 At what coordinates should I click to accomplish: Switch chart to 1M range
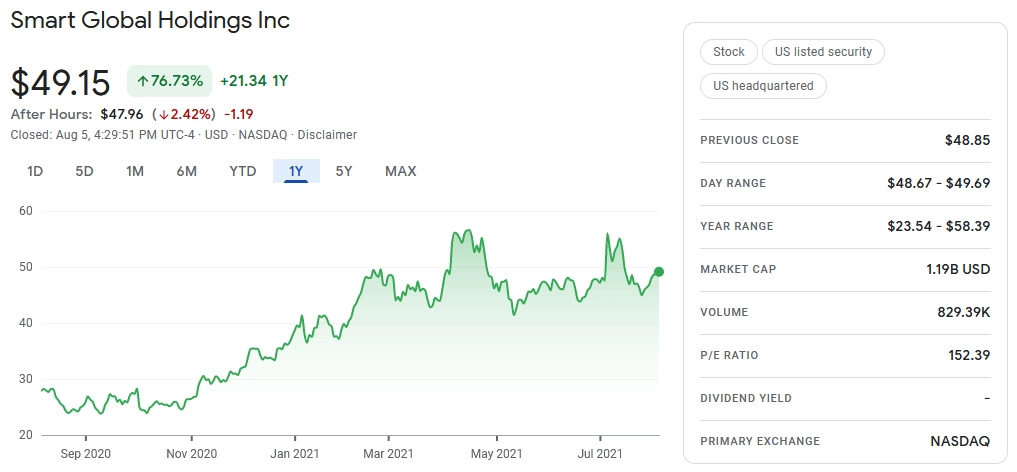point(135,171)
